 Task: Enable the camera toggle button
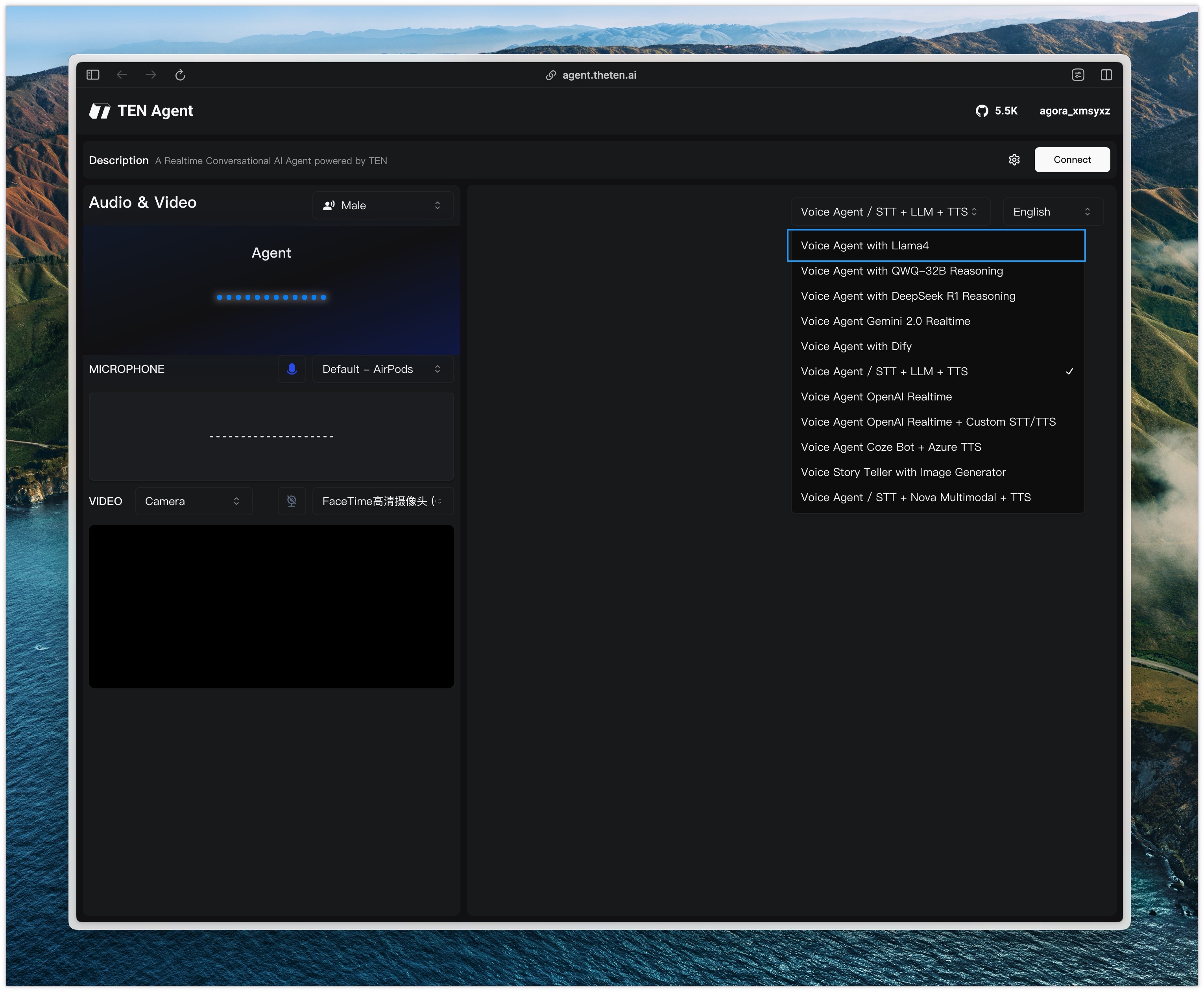click(x=292, y=501)
